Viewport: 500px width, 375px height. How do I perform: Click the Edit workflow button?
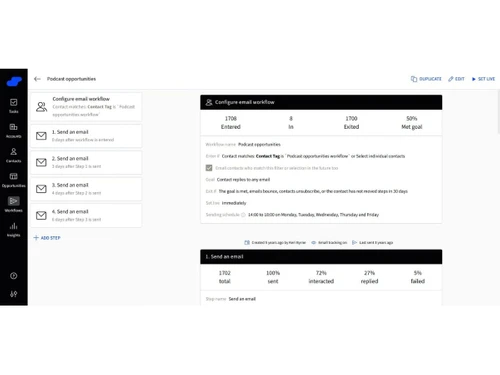click(x=456, y=79)
